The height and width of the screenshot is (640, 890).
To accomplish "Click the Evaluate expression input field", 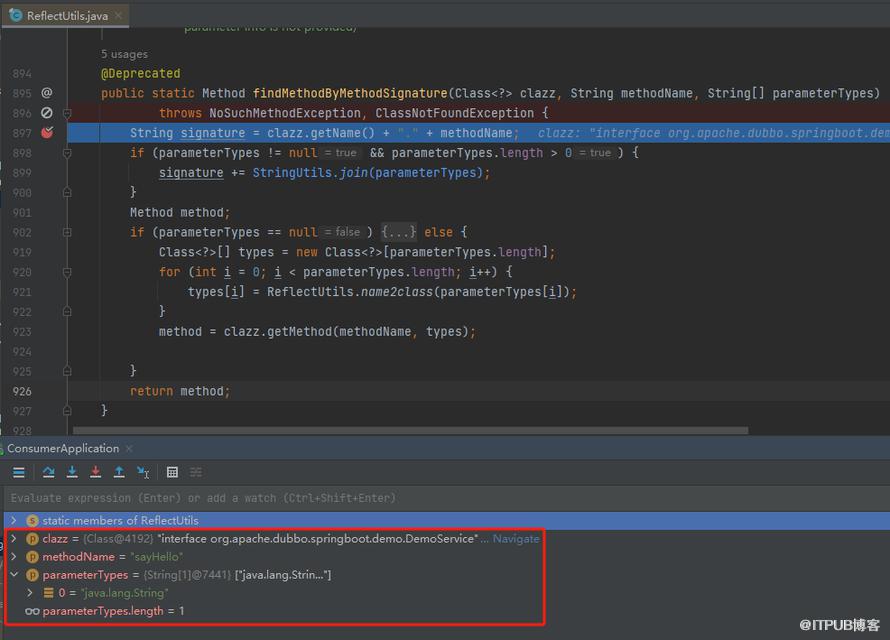I will point(445,498).
